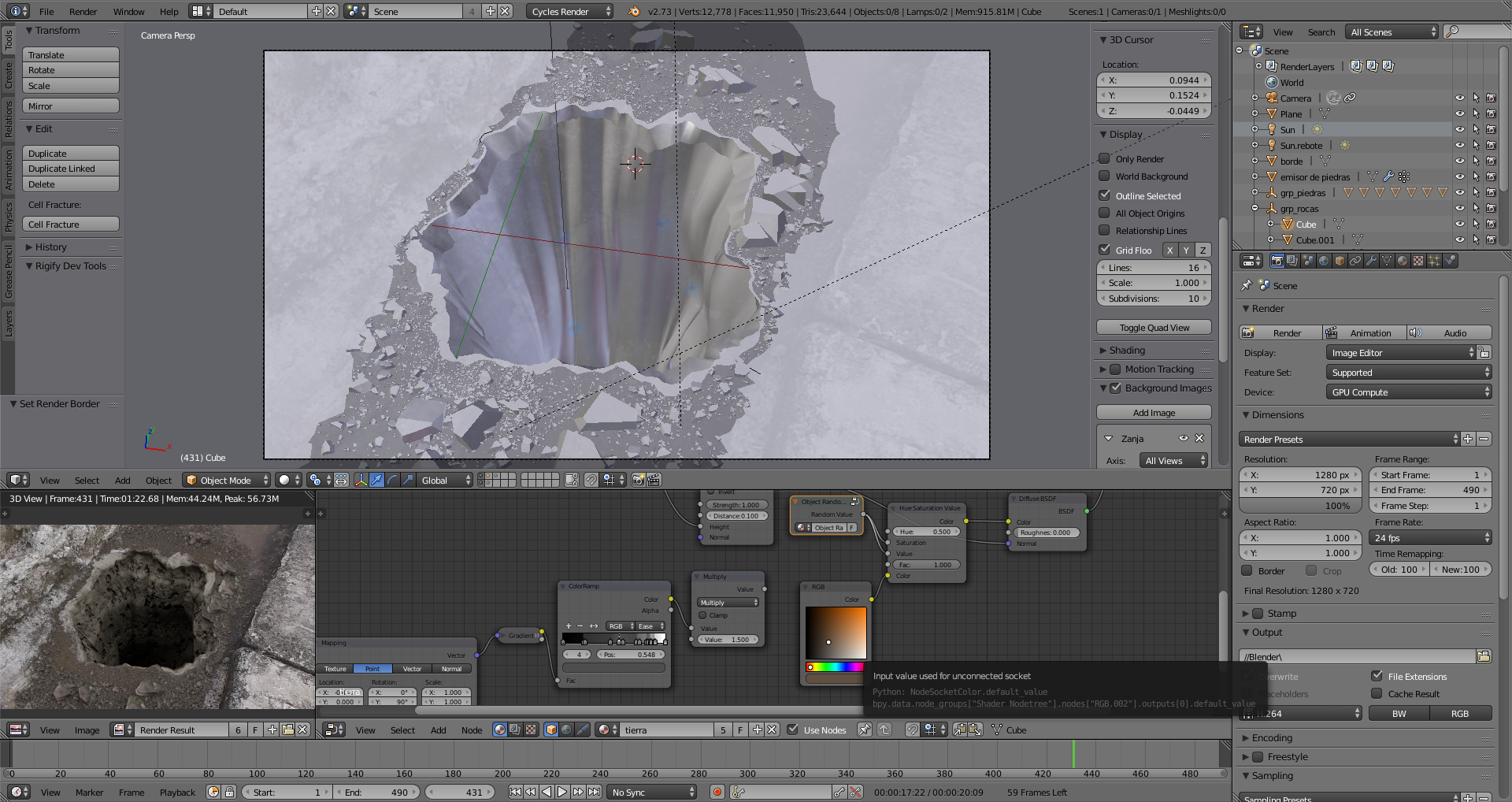
Task: Open the Node menu in node editor
Action: (x=471, y=730)
